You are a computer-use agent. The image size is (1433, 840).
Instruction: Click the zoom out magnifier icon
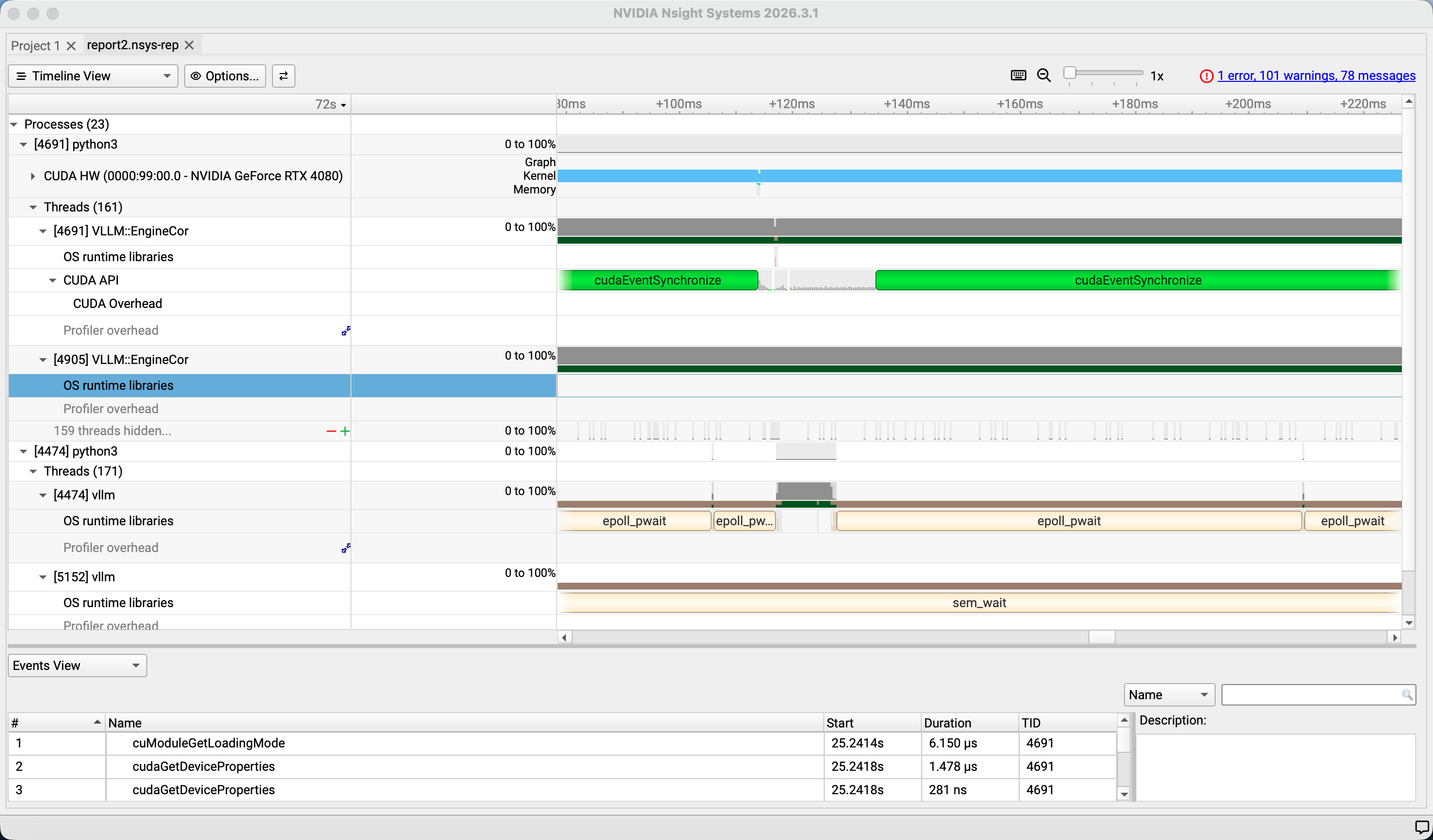pos(1044,75)
